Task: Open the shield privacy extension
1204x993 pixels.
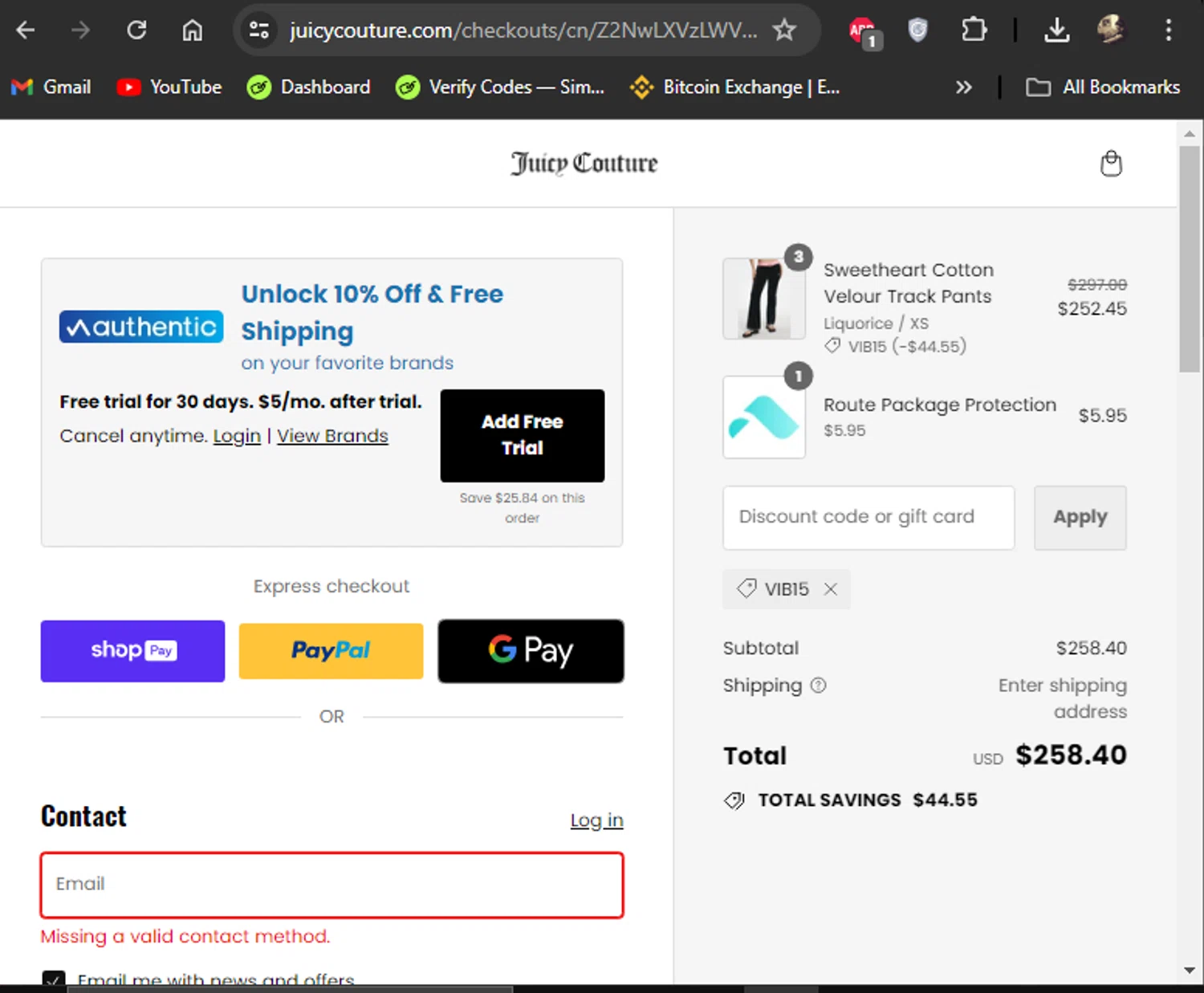Action: coord(917,31)
